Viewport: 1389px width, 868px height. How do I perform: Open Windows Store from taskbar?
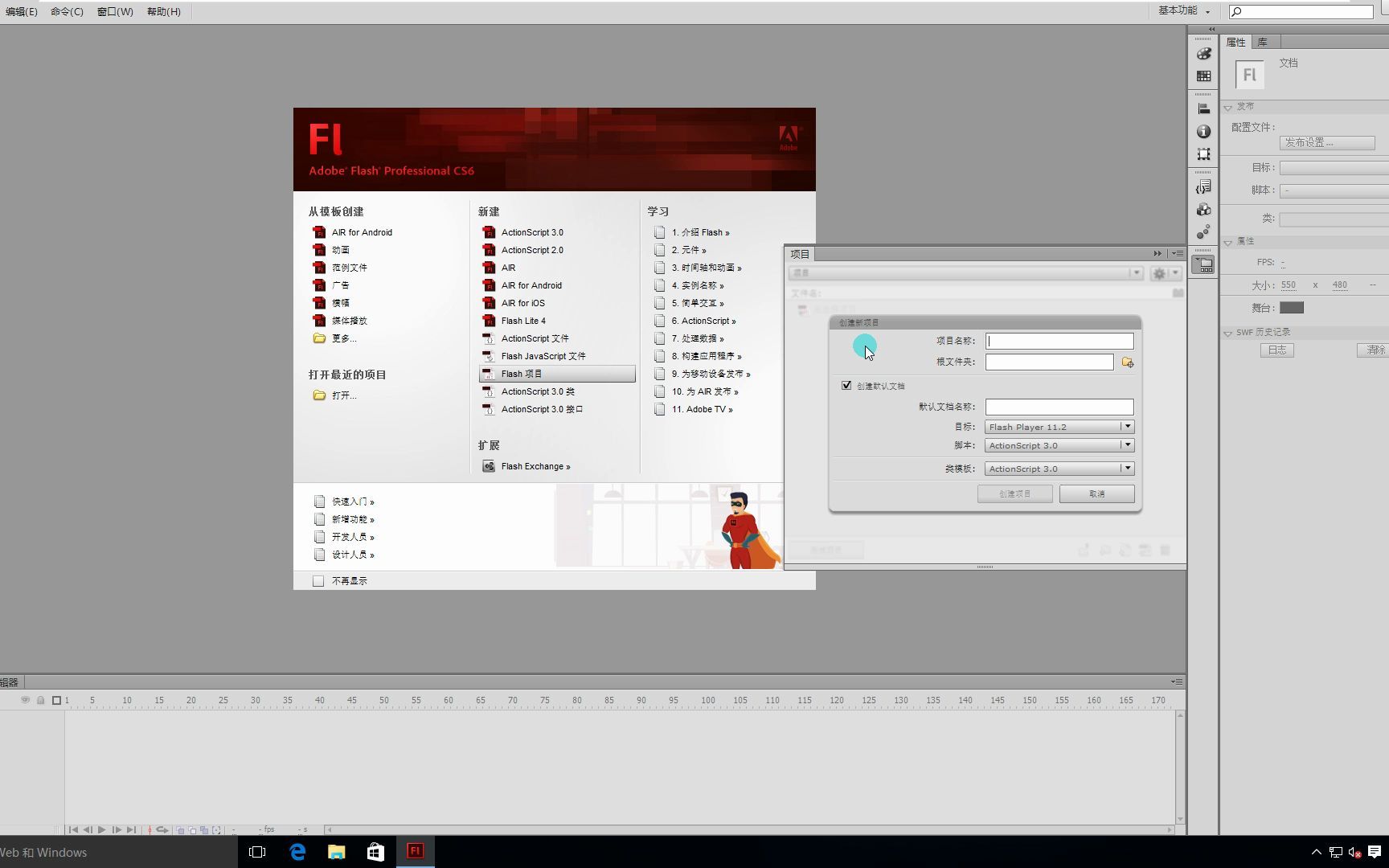coord(375,852)
